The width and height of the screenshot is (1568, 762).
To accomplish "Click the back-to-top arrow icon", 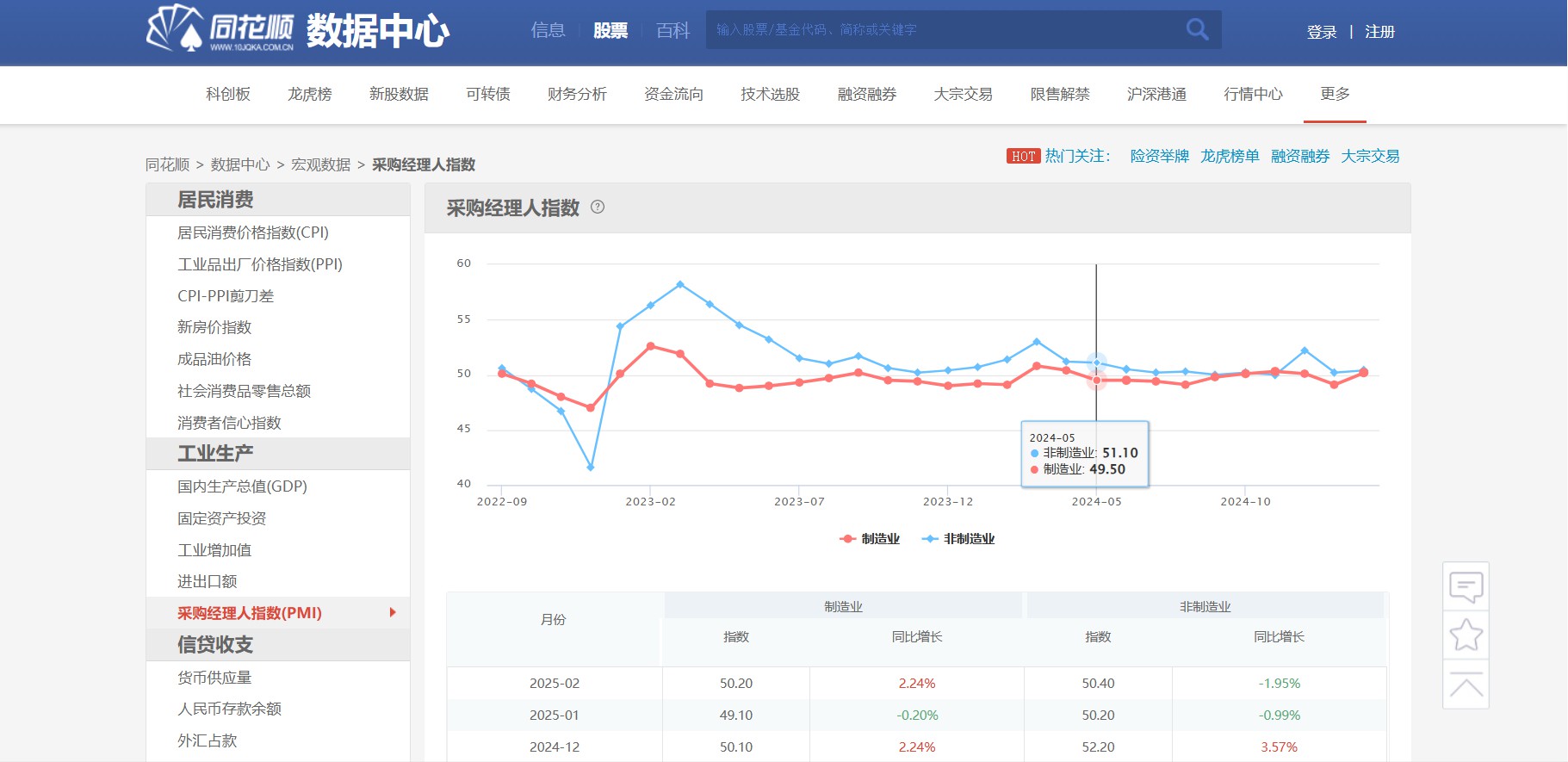I will 1466,685.
